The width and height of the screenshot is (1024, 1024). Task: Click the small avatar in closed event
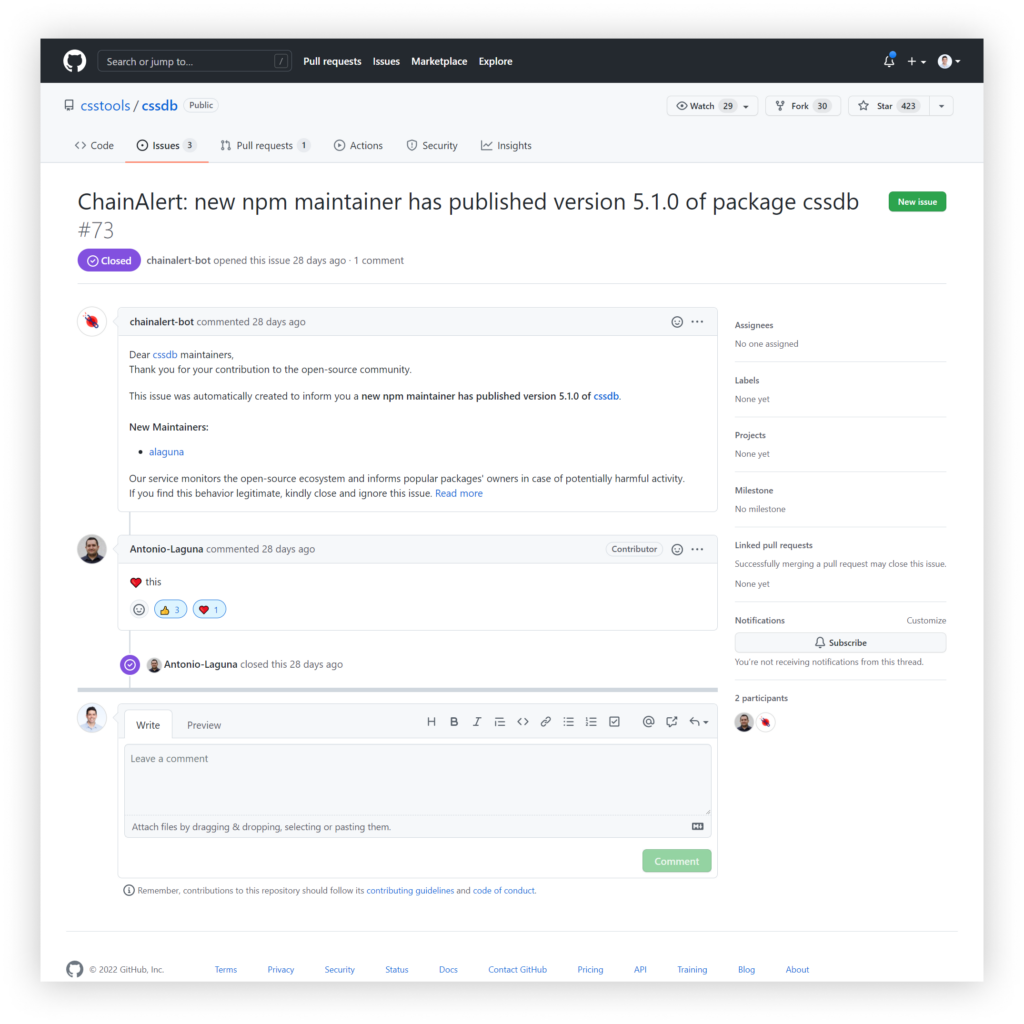point(154,665)
